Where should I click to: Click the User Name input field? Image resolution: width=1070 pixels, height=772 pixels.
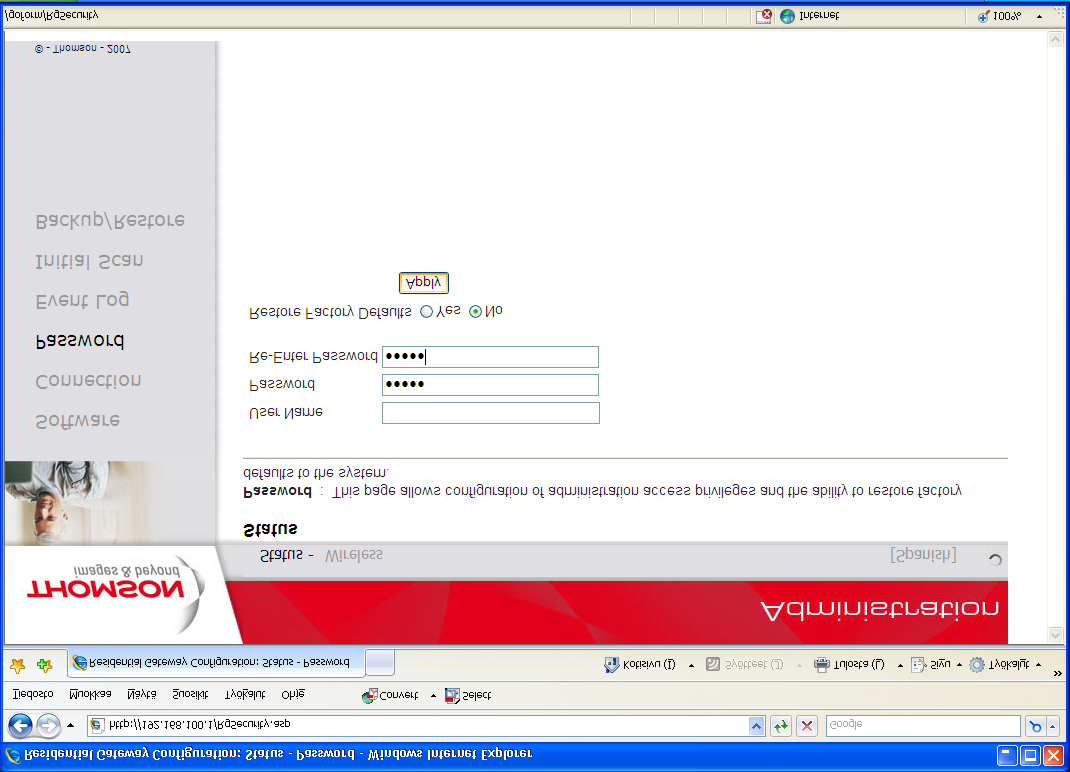pyautogui.click(x=491, y=413)
